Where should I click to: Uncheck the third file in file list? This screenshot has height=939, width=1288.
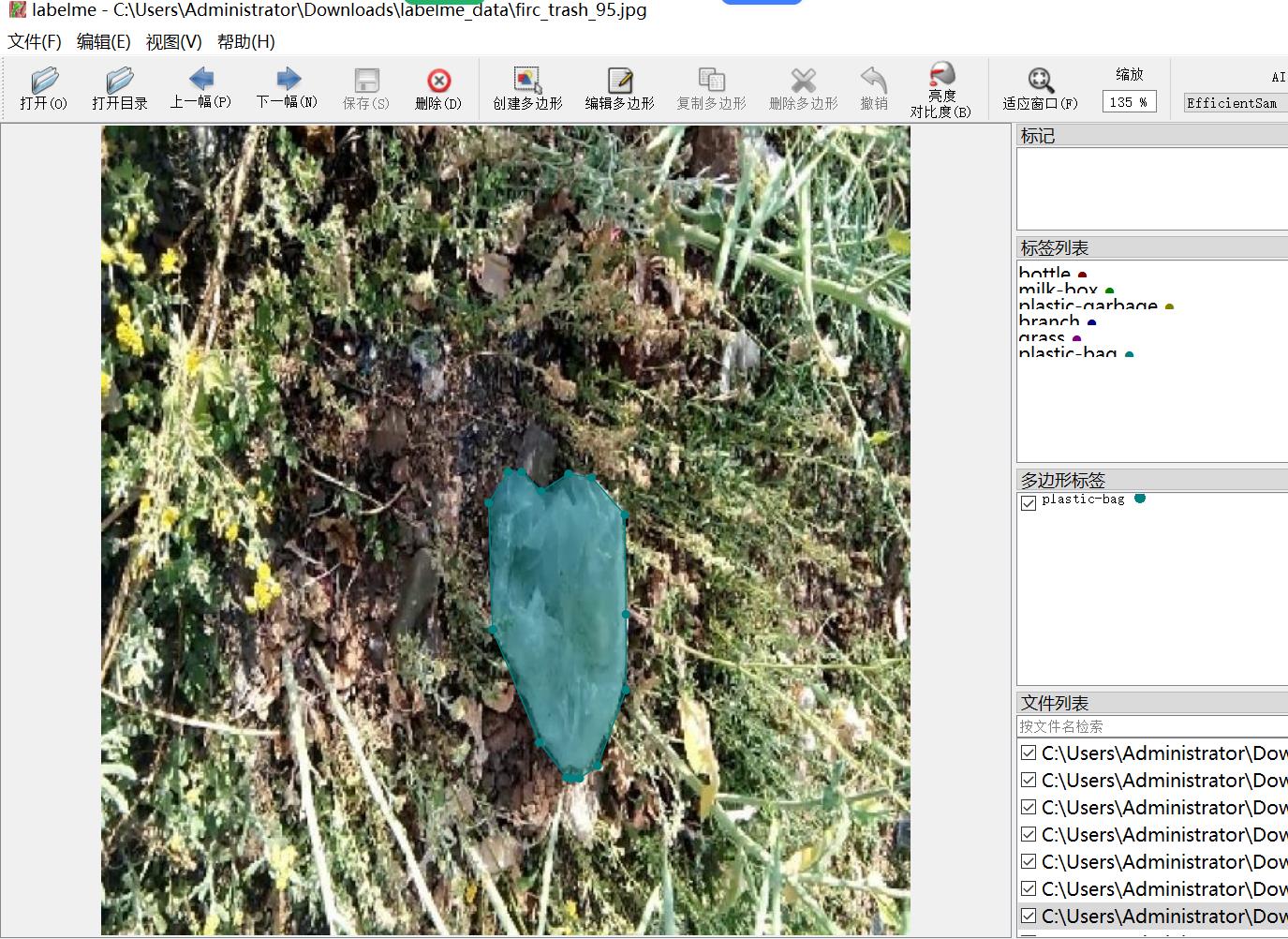tap(1029, 807)
